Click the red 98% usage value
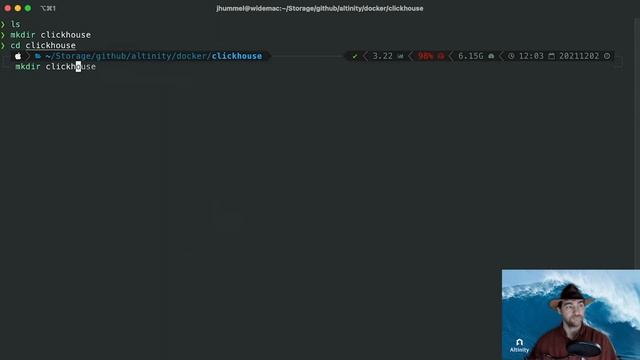 click(x=425, y=56)
